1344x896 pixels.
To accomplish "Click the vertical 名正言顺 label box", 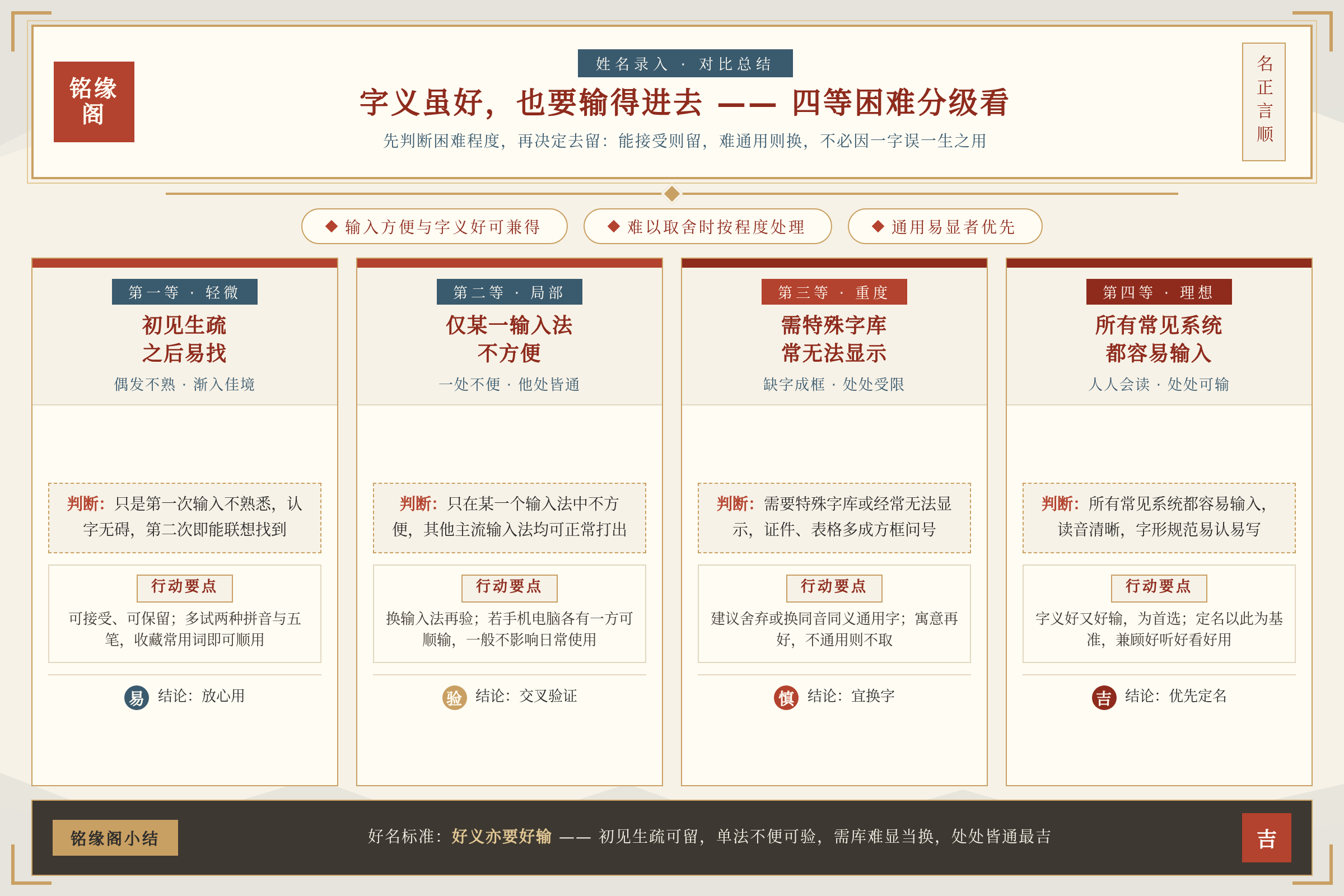I will [1263, 102].
